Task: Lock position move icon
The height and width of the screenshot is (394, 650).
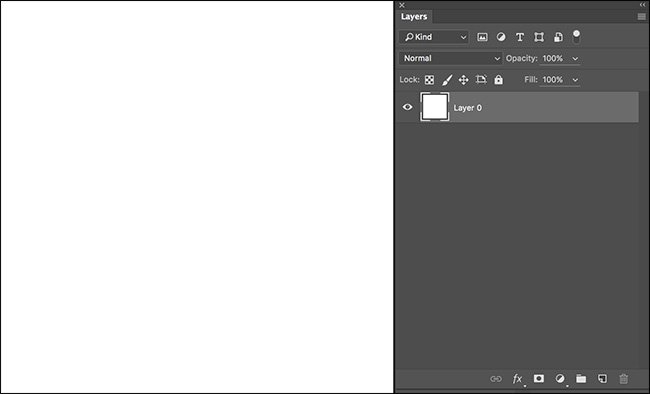Action: click(463, 80)
